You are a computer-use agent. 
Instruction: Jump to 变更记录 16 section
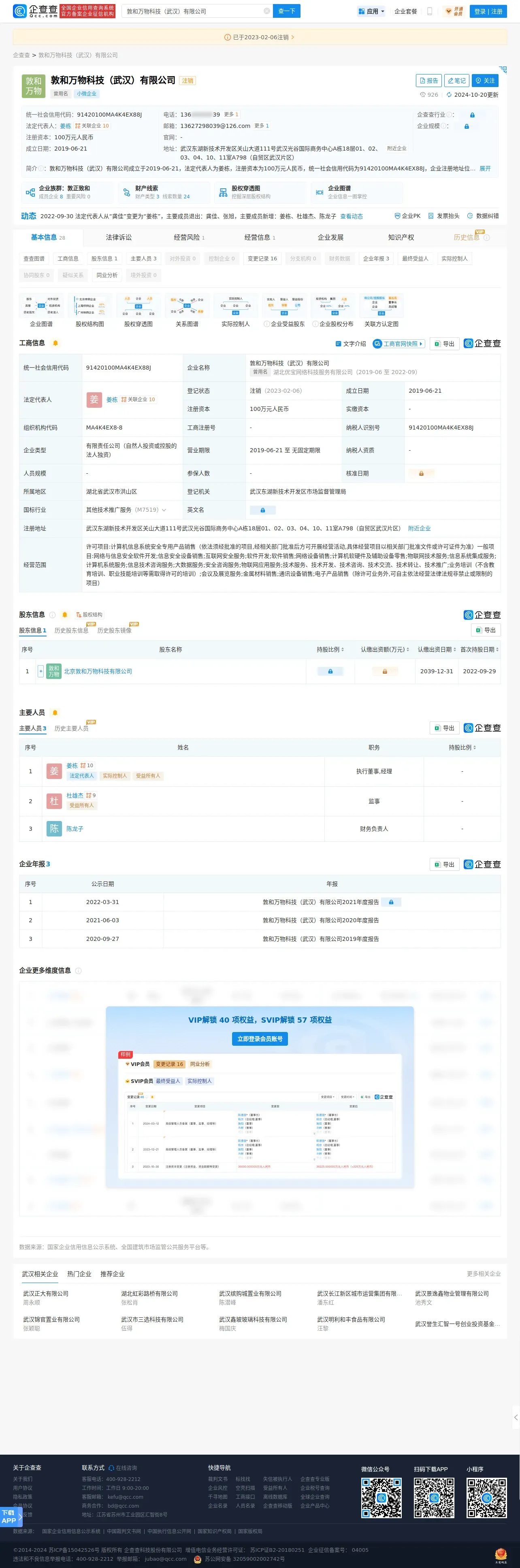click(x=262, y=259)
